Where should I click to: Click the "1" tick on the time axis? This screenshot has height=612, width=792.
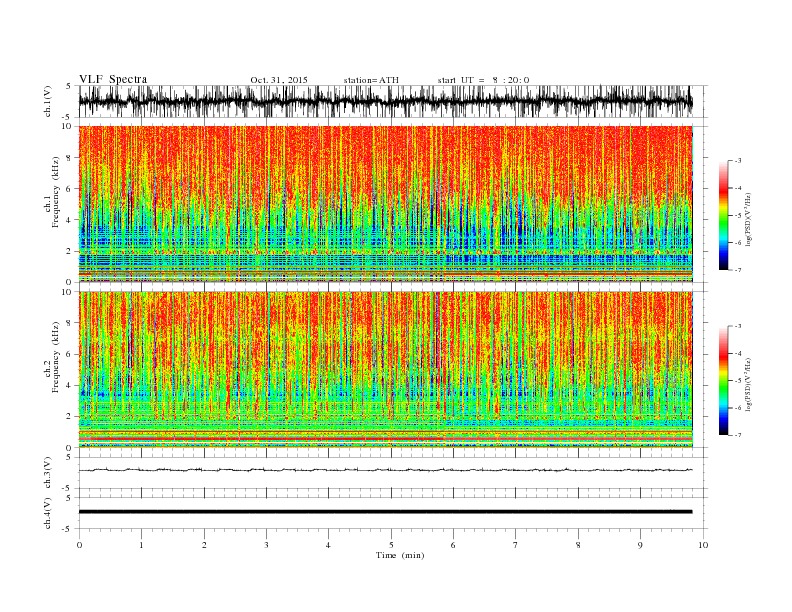(142, 545)
